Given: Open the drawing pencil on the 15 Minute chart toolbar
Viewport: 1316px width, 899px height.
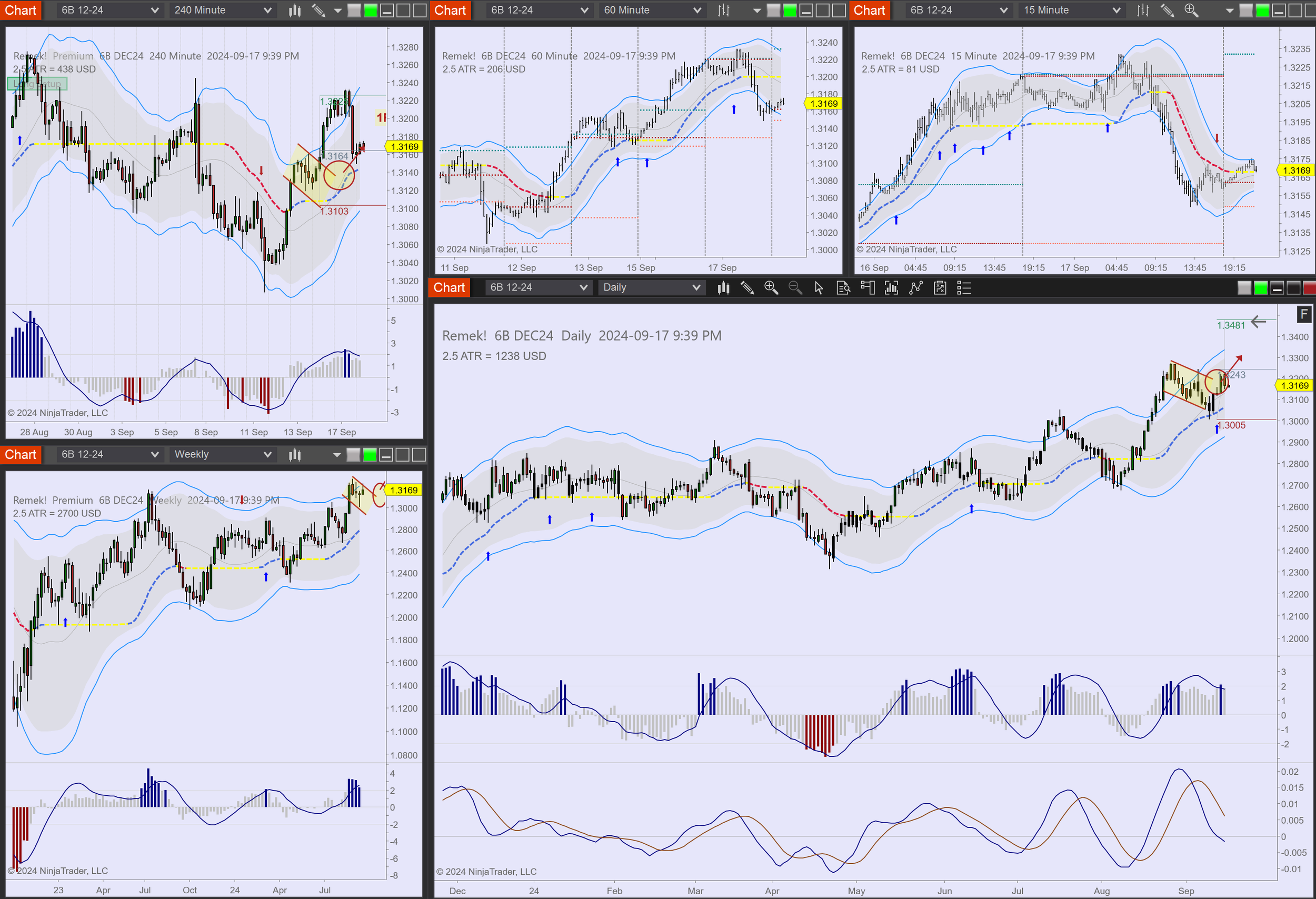Looking at the screenshot, I should [1167, 10].
